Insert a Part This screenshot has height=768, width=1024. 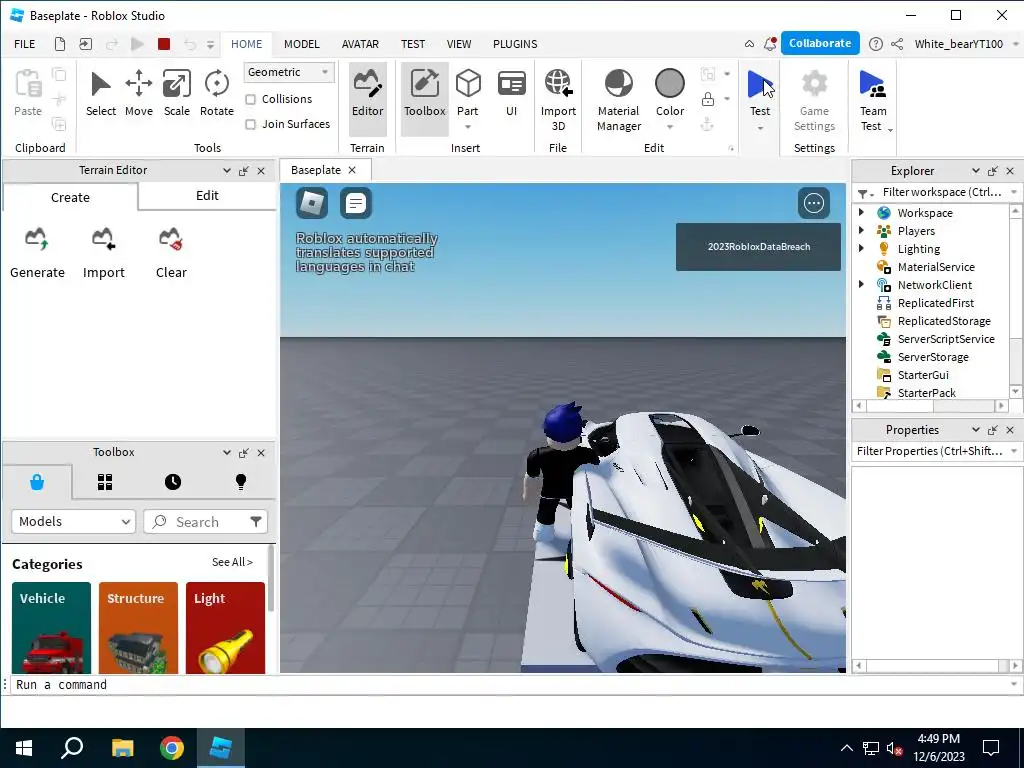pyautogui.click(x=468, y=85)
